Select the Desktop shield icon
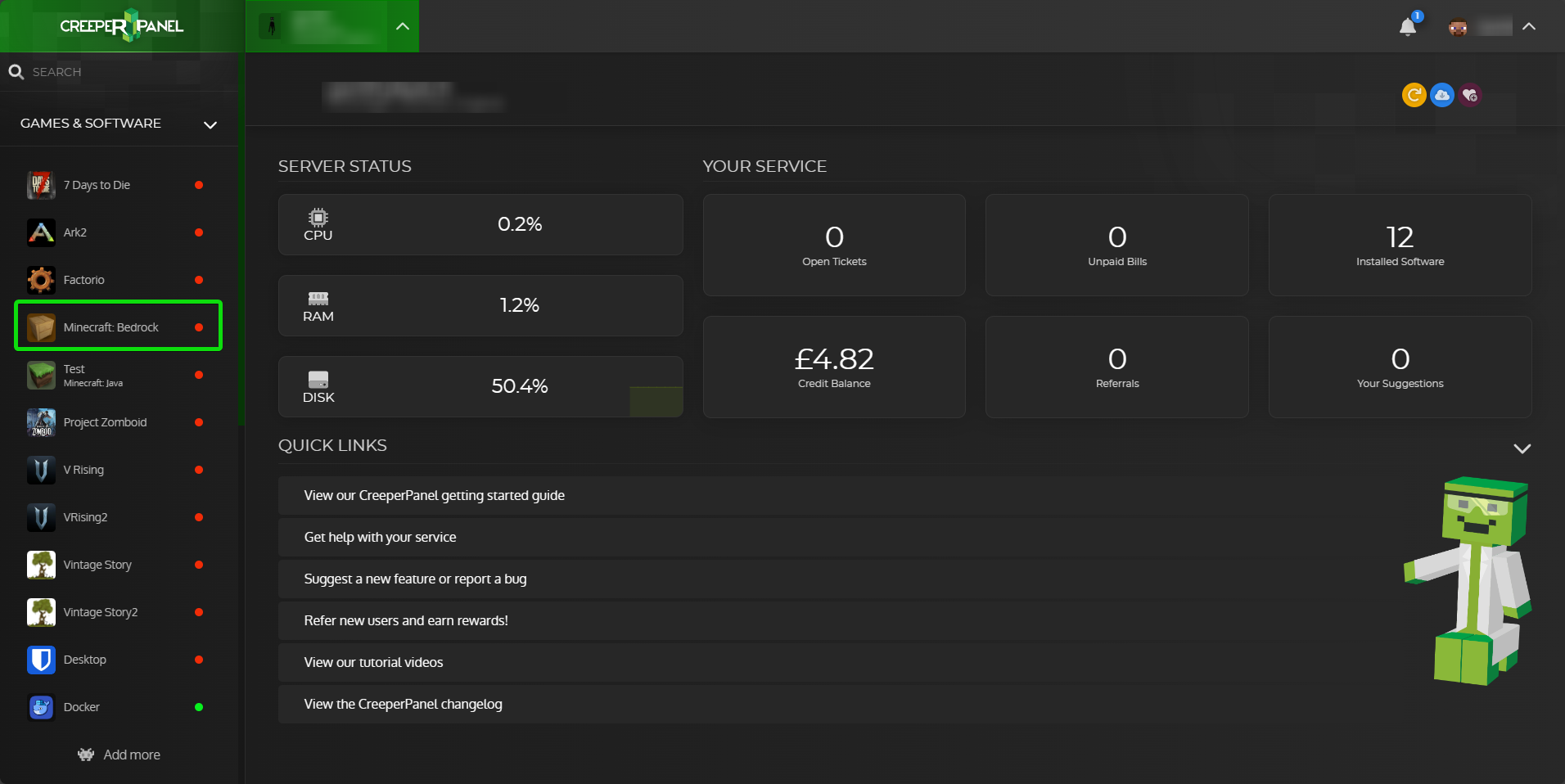This screenshot has height=784, width=1565. [41, 660]
